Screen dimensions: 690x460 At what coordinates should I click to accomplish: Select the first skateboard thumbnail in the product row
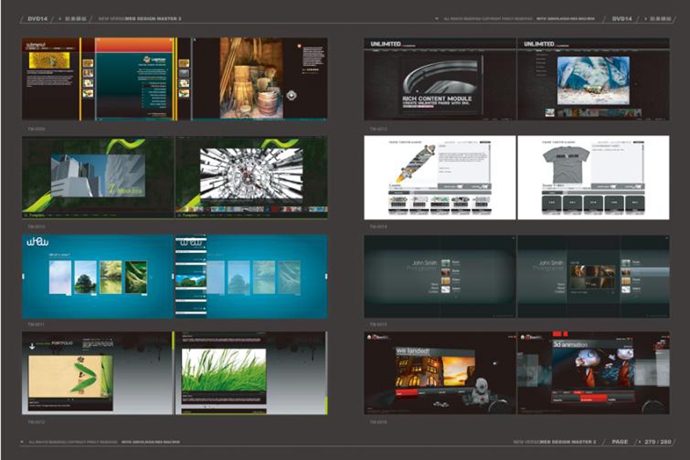click(398, 205)
